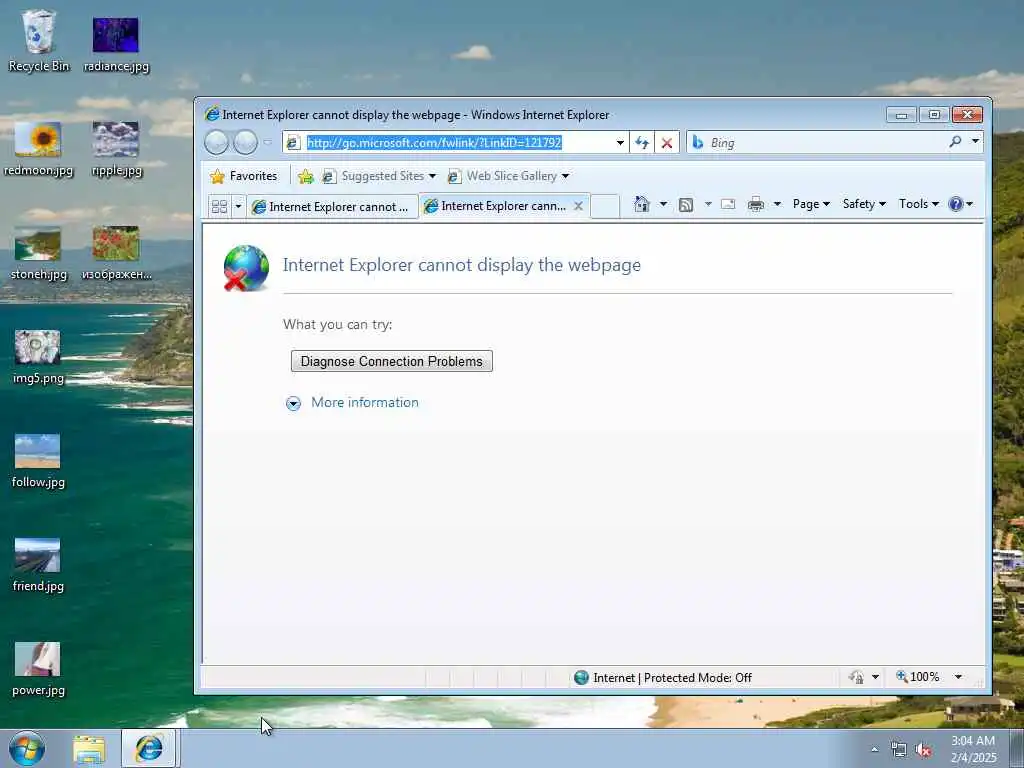Click the red Stop loading icon
Screen dimensions: 1024x768
(x=667, y=142)
